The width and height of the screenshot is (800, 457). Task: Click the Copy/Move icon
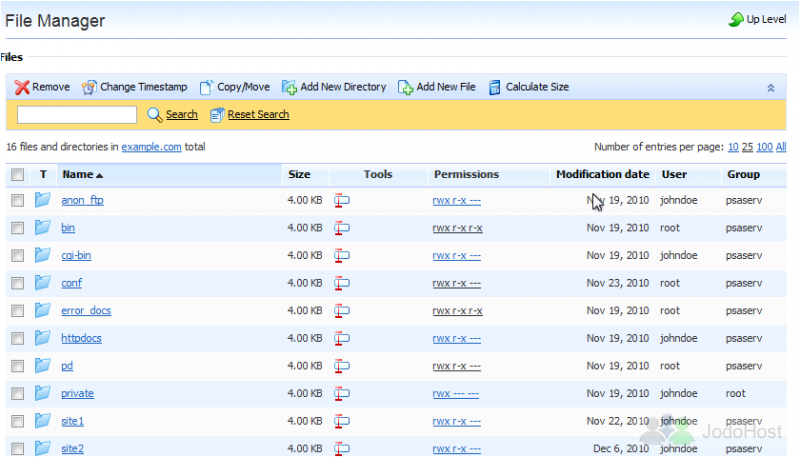click(206, 87)
